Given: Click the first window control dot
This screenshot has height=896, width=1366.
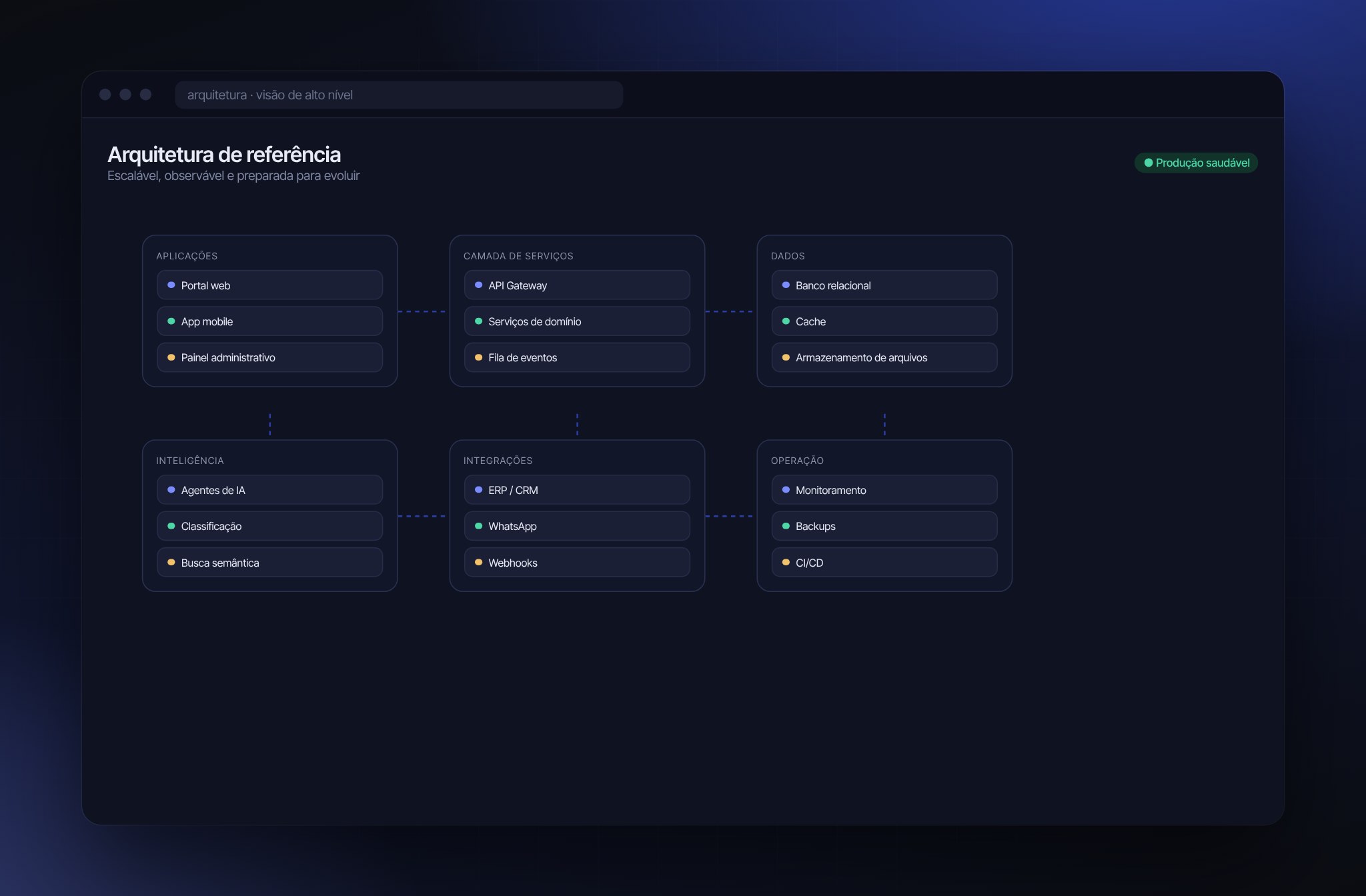Looking at the screenshot, I should 105,95.
